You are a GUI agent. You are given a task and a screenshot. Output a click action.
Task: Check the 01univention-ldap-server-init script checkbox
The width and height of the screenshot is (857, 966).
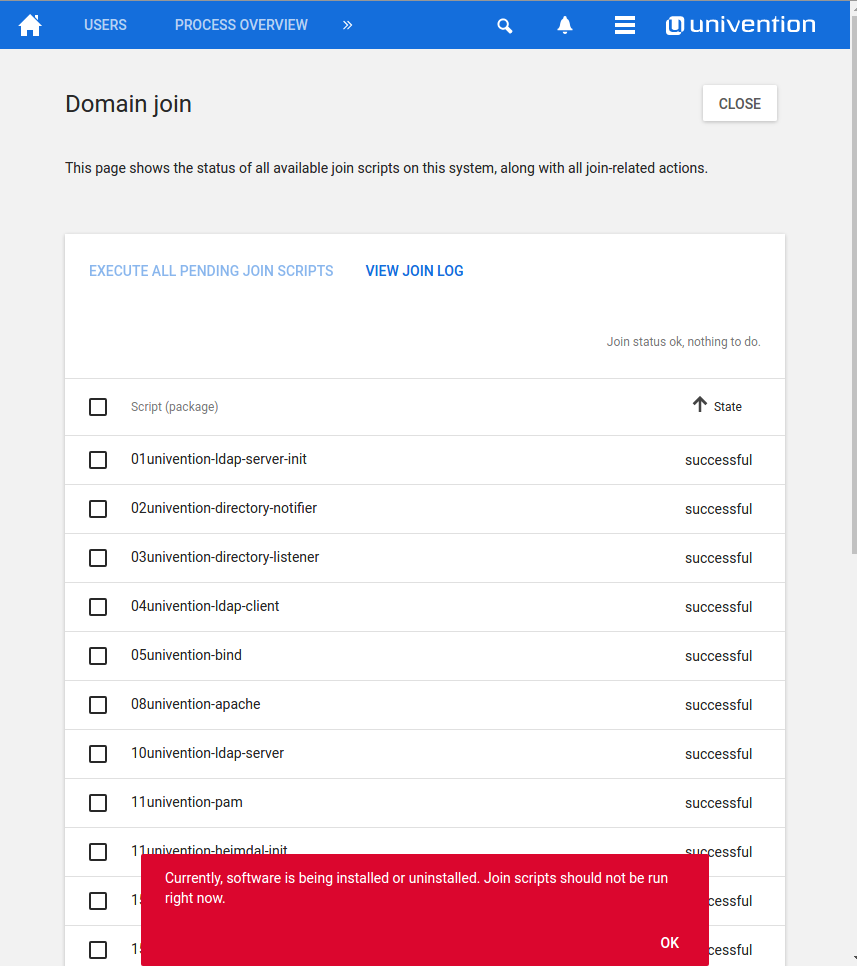[x=98, y=460]
